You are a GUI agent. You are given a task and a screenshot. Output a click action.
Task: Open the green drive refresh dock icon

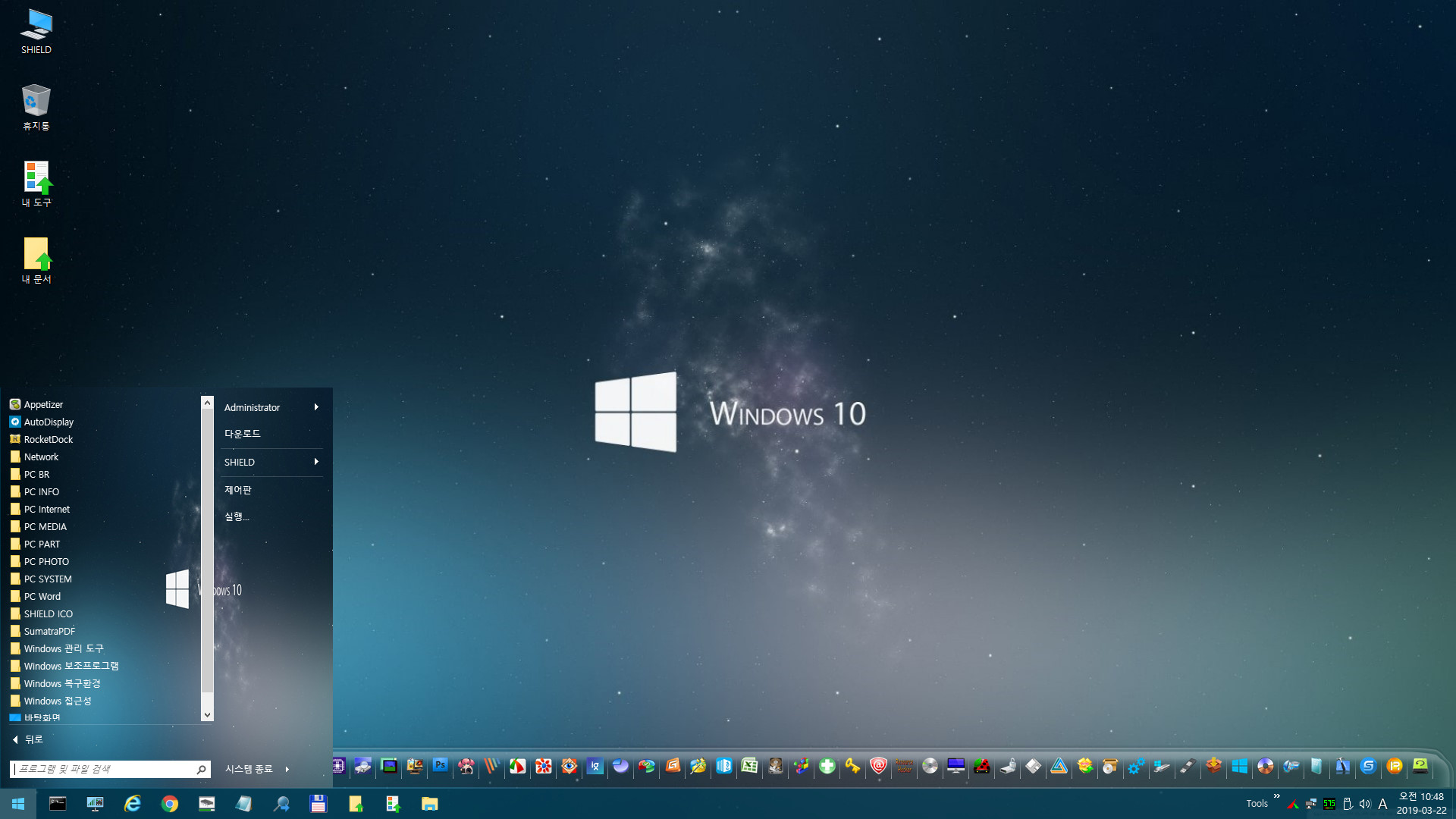pyautogui.click(x=1420, y=766)
